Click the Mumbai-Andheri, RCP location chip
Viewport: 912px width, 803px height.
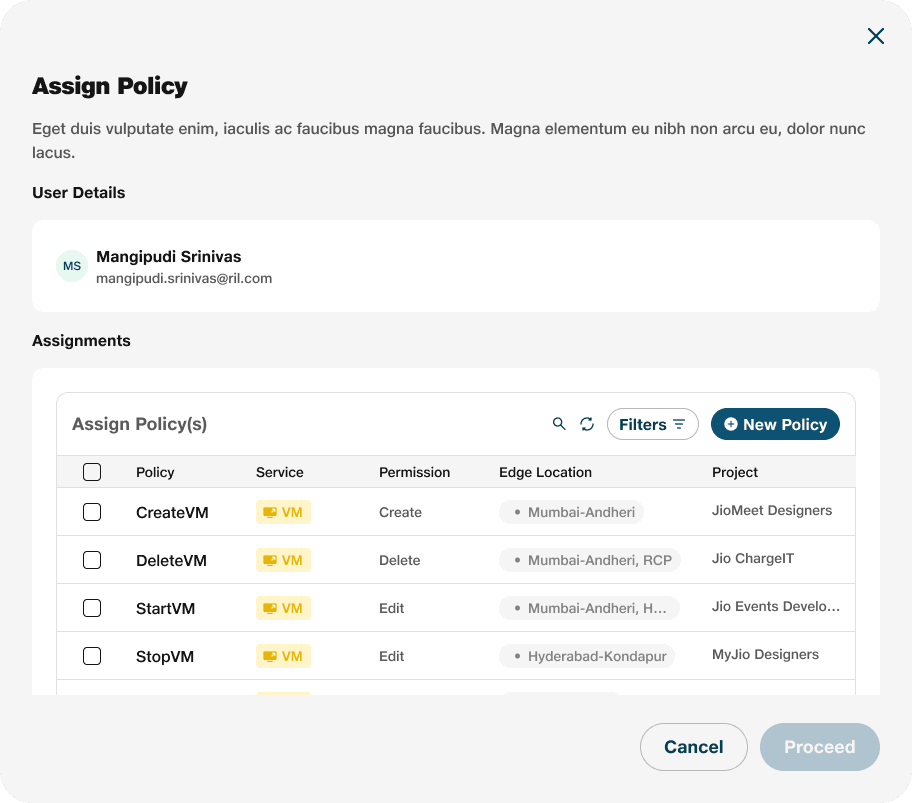(x=590, y=560)
